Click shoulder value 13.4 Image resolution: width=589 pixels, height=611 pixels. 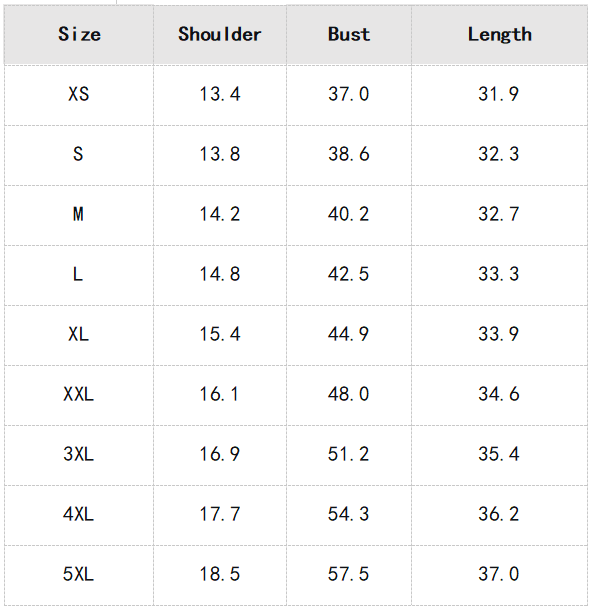click(220, 95)
